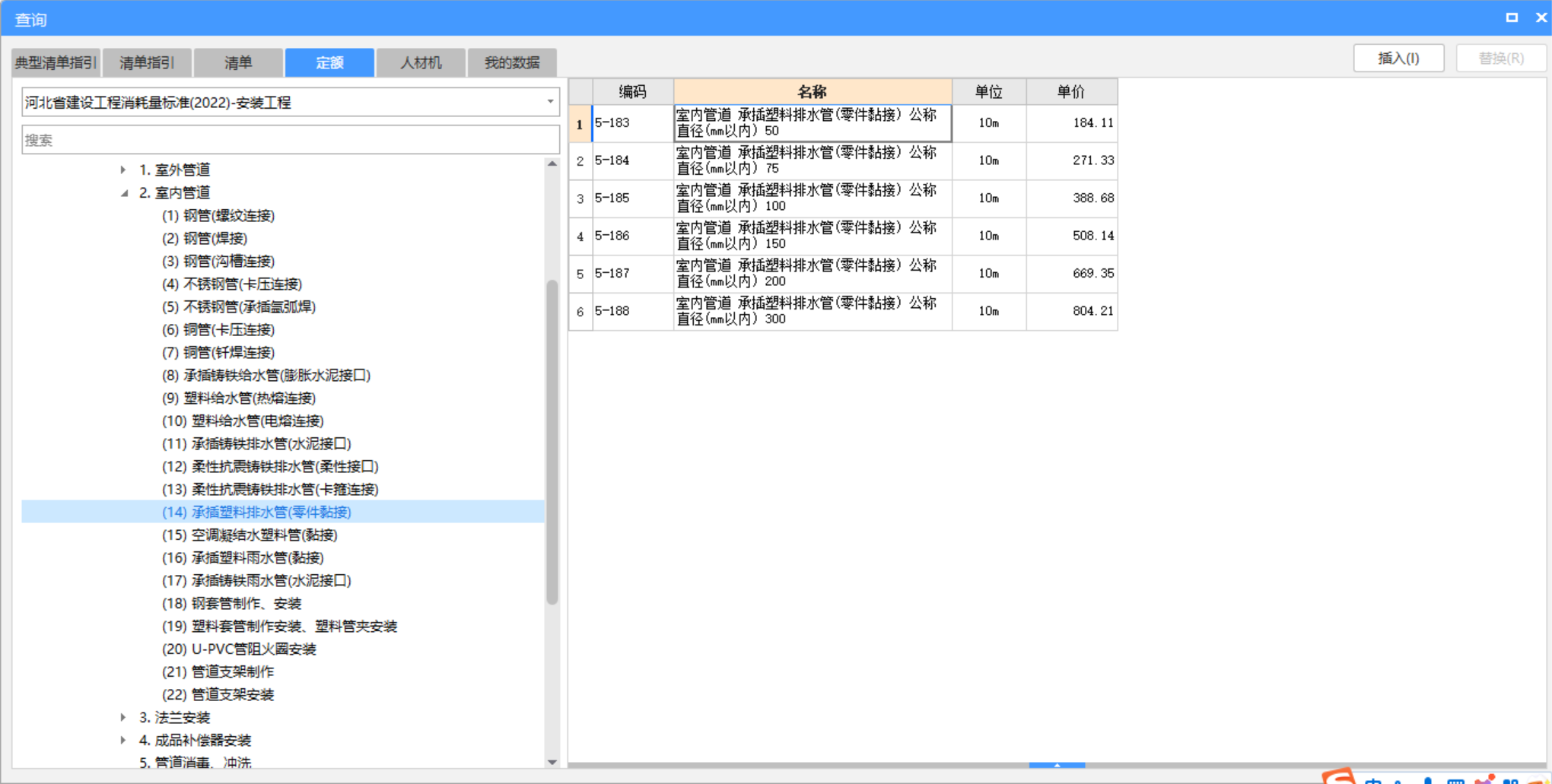Click the 单位 column header
Image resolution: width=1552 pixels, height=784 pixels.
pyautogui.click(x=989, y=92)
